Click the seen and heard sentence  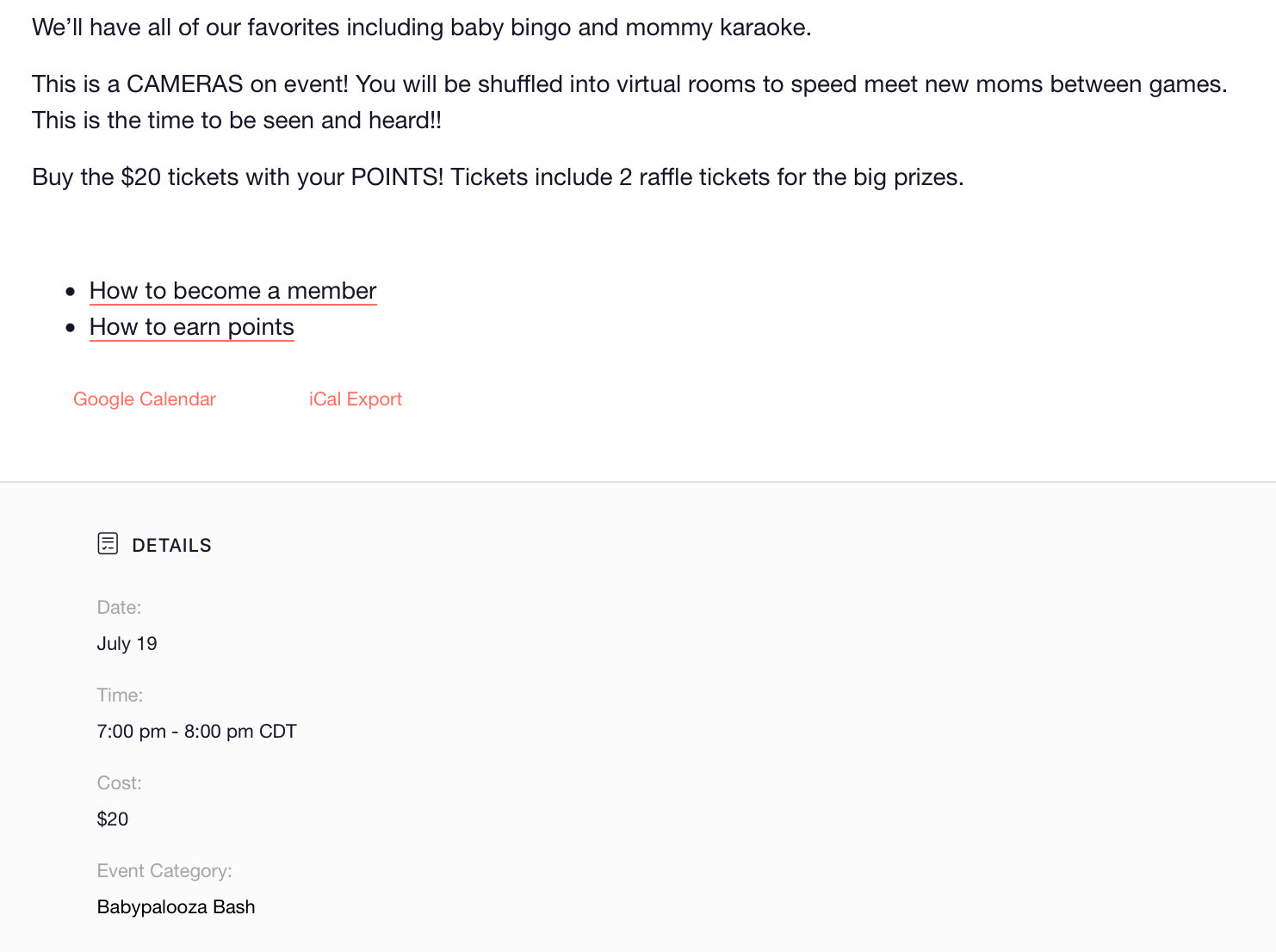(x=237, y=121)
